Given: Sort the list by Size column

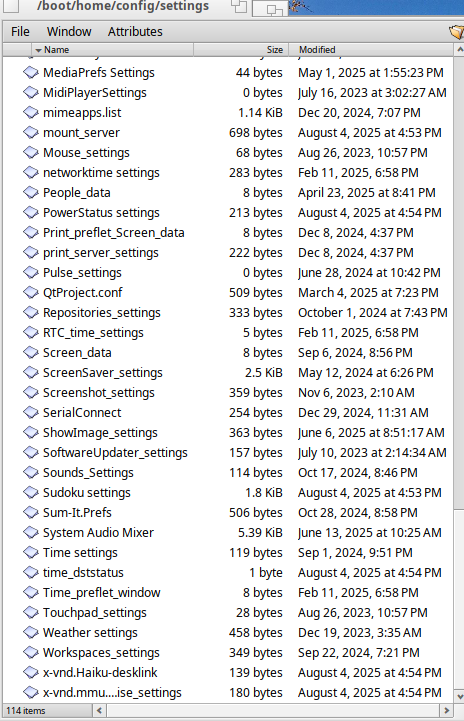Looking at the screenshot, I should coord(241,50).
